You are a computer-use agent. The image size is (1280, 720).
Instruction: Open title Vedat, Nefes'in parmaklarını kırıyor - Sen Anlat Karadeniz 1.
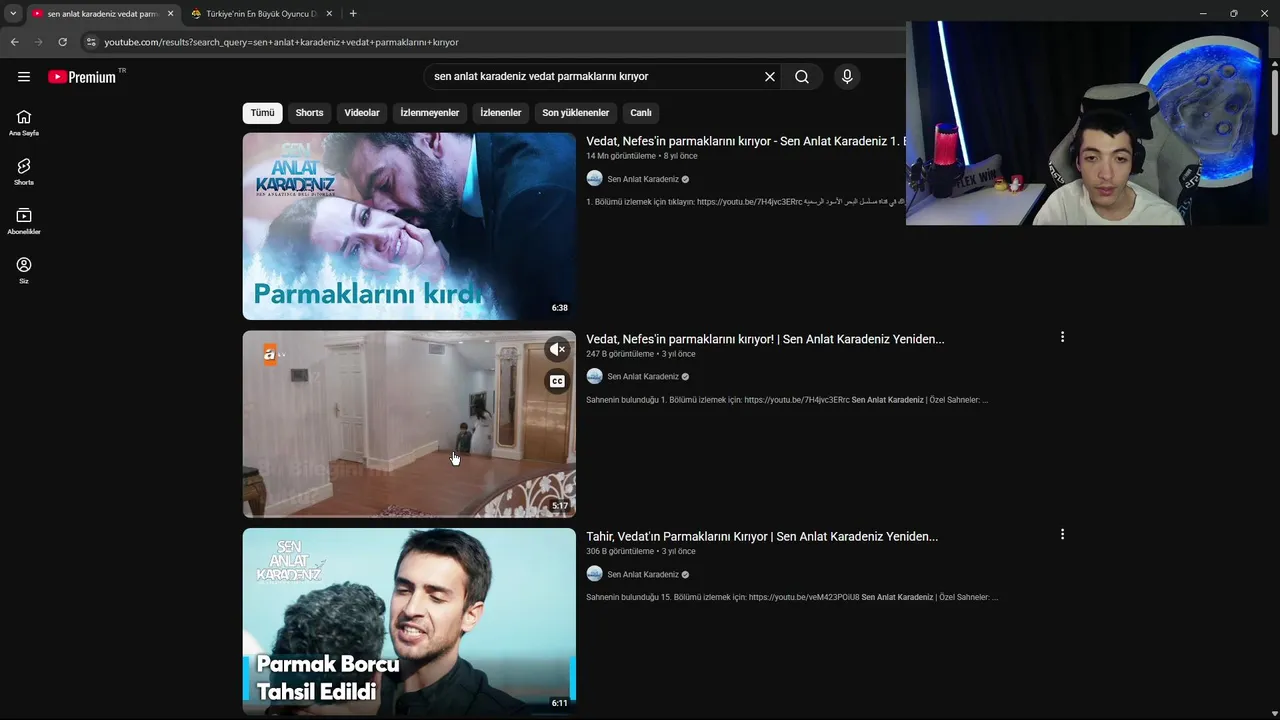tap(745, 141)
